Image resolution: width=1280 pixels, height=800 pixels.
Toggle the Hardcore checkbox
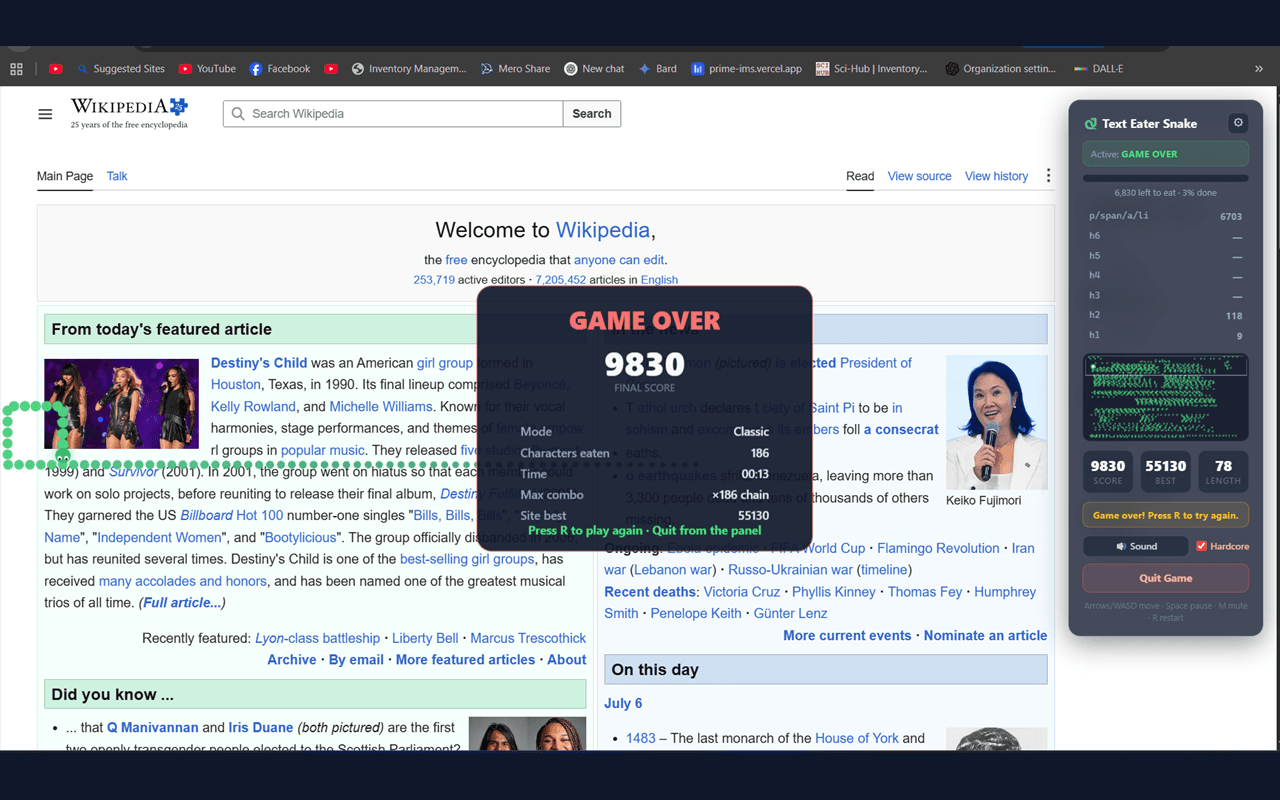click(x=1202, y=546)
